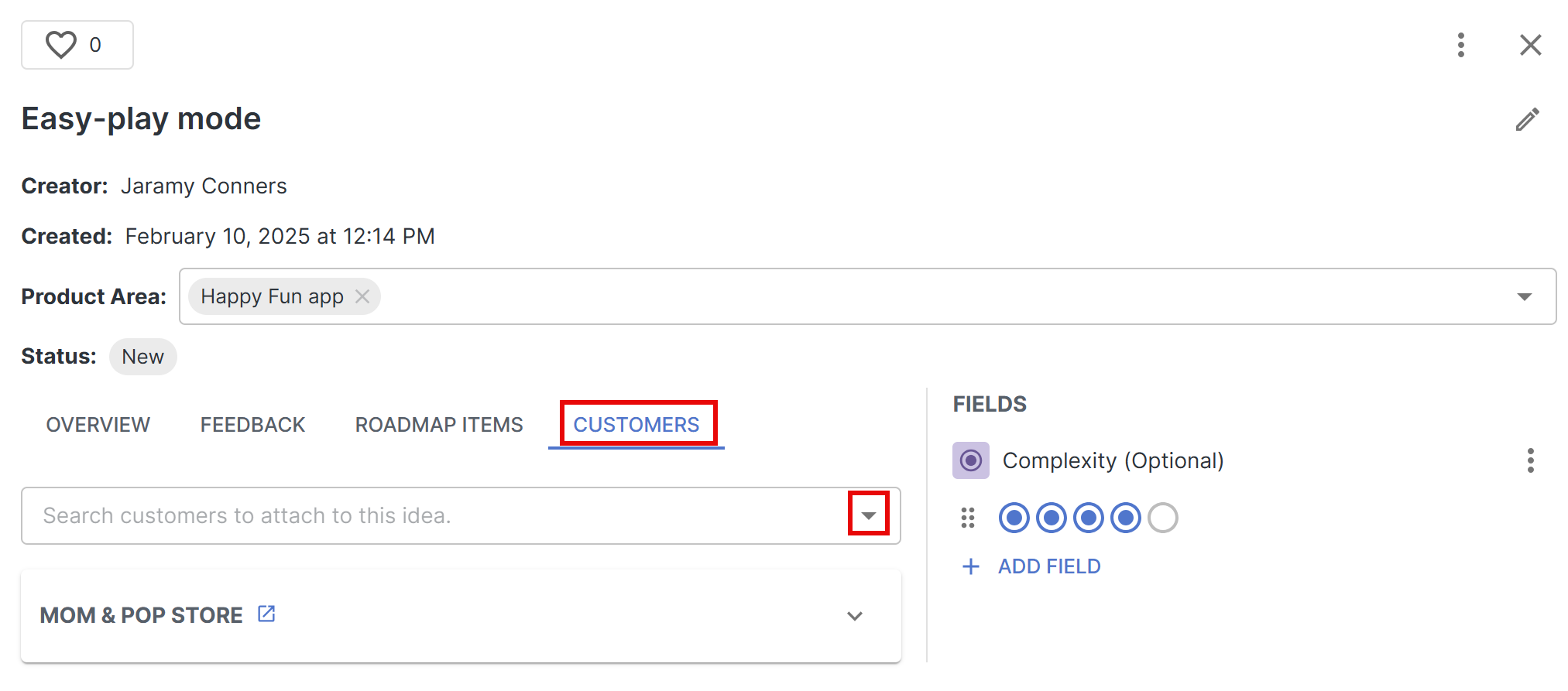This screenshot has width=1568, height=691.
Task: Open the customer search dropdown arrow
Action: click(868, 515)
